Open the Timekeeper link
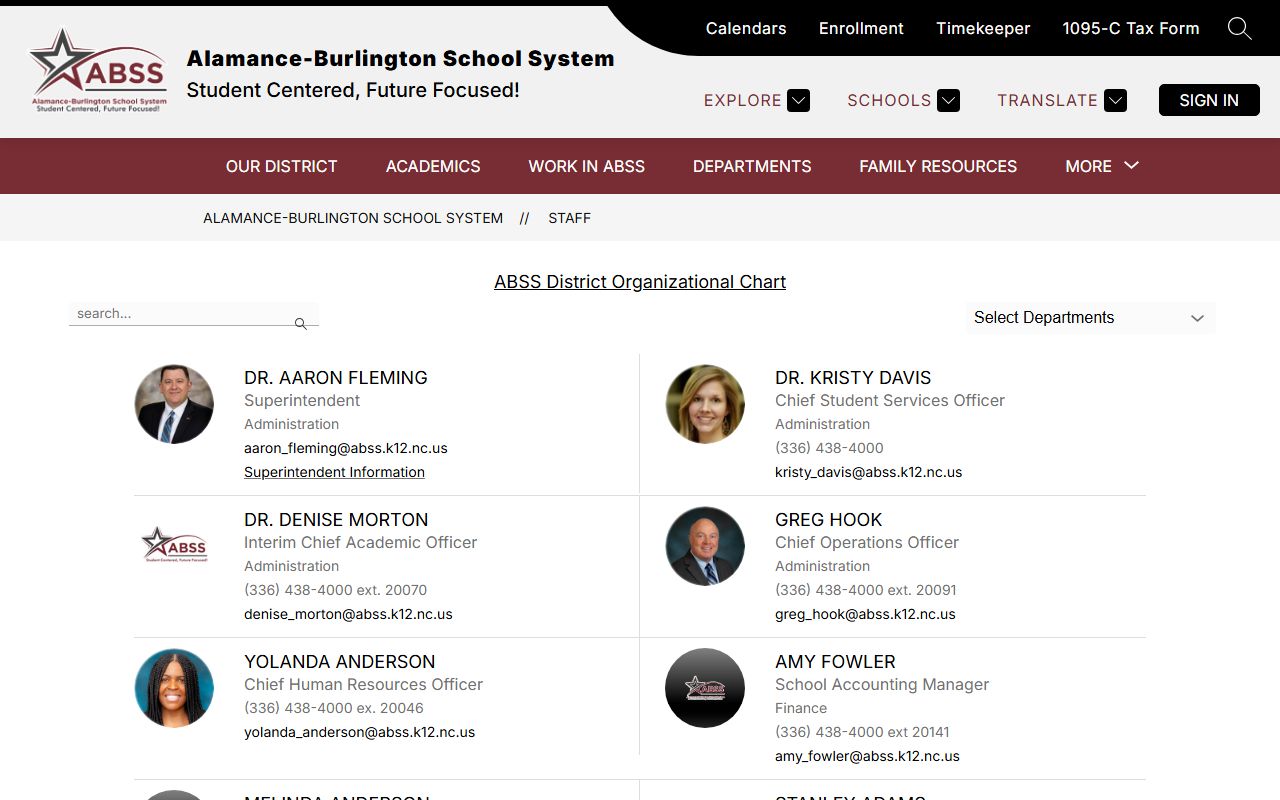 click(x=983, y=28)
